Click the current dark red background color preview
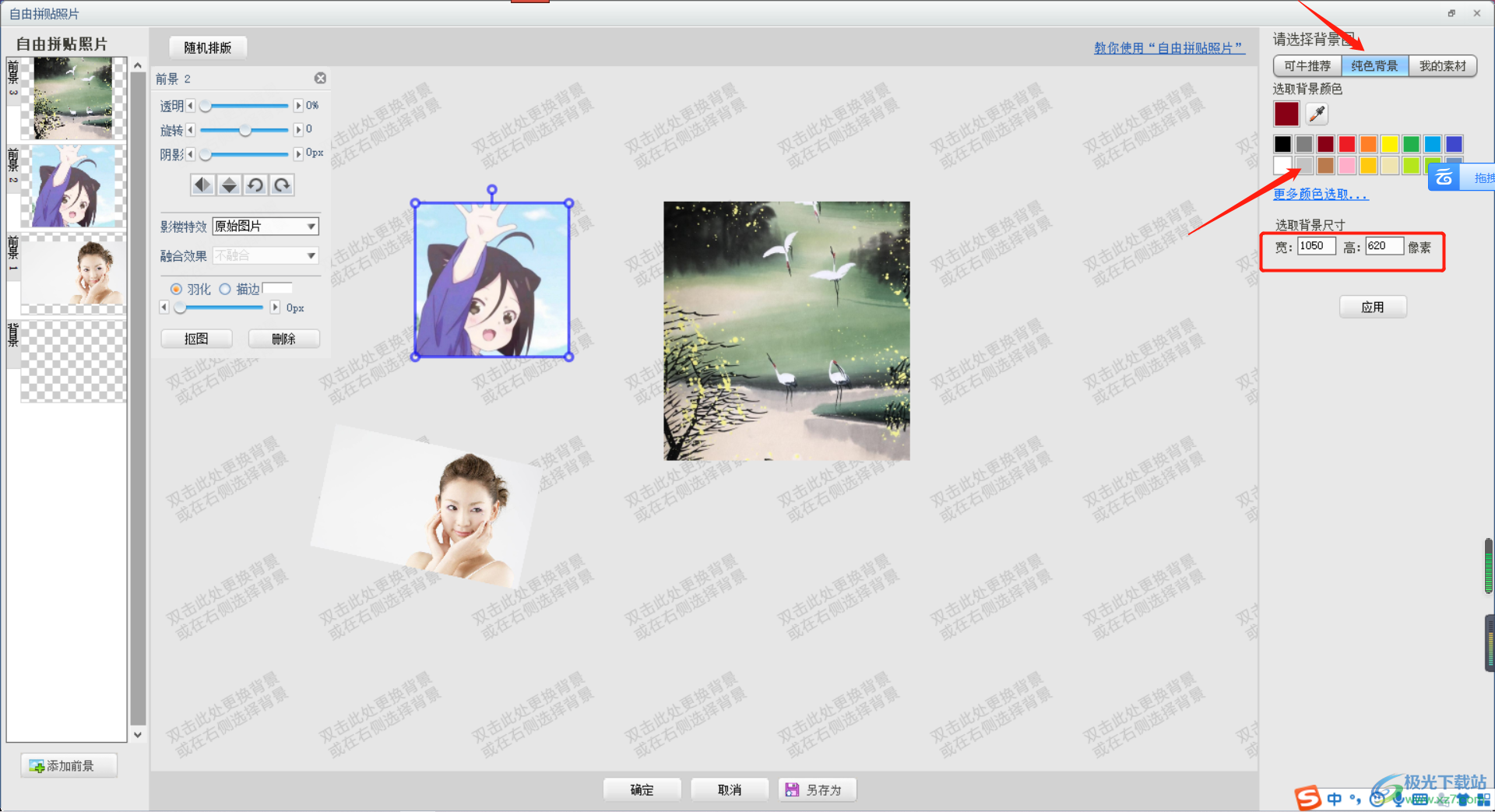The image size is (1495, 812). point(1286,114)
